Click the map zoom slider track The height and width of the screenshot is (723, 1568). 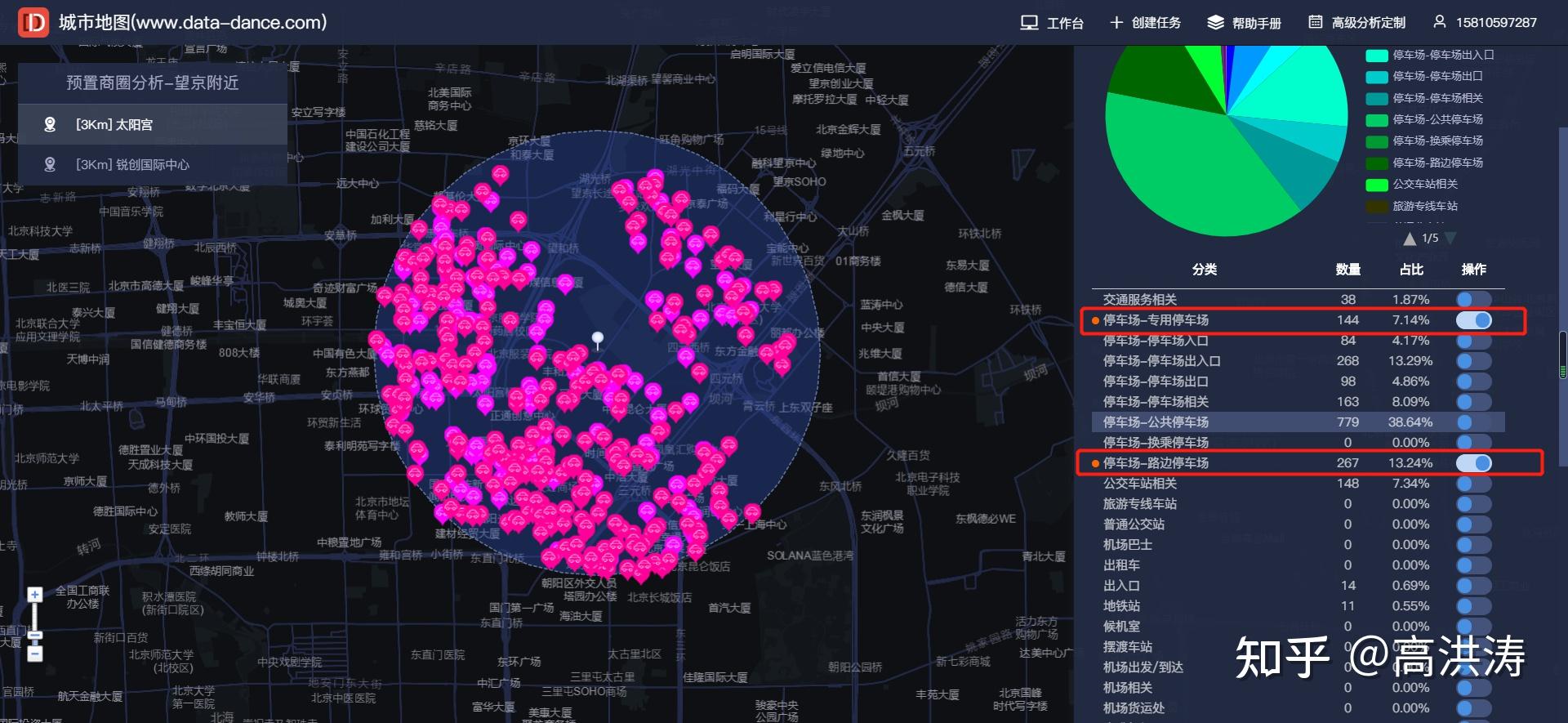pyautogui.click(x=35, y=624)
